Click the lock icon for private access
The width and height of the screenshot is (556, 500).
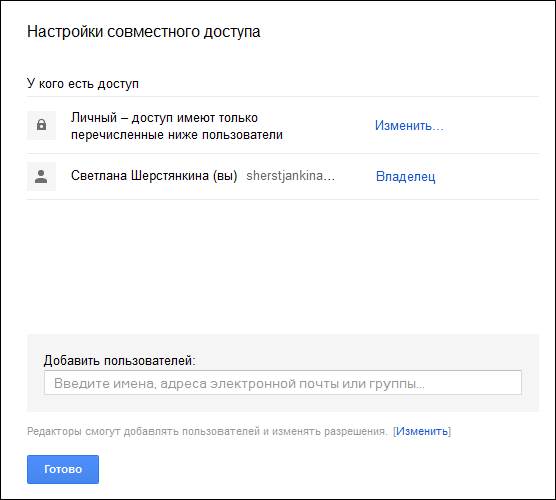click(x=41, y=125)
